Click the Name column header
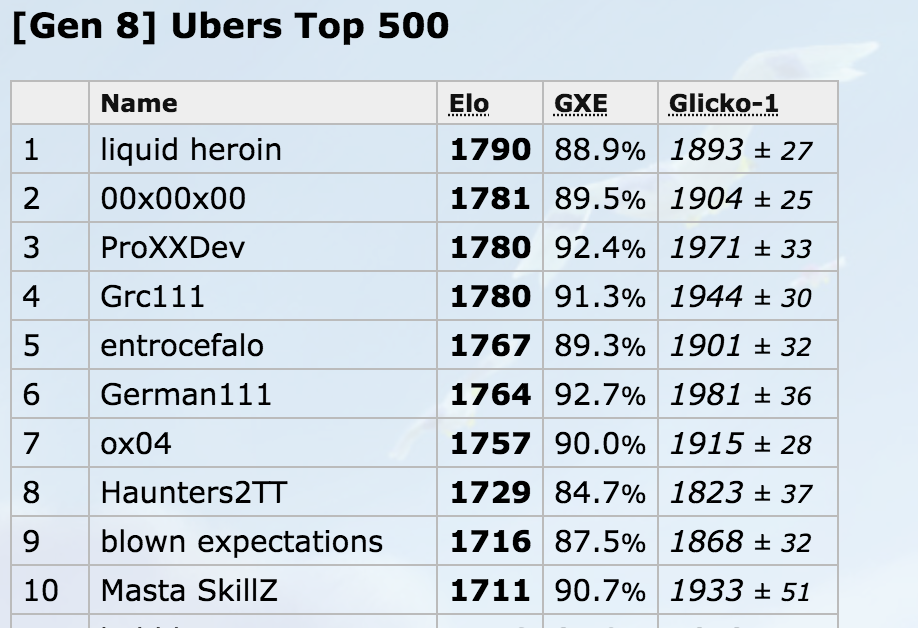Image resolution: width=918 pixels, height=628 pixels. tap(139, 104)
